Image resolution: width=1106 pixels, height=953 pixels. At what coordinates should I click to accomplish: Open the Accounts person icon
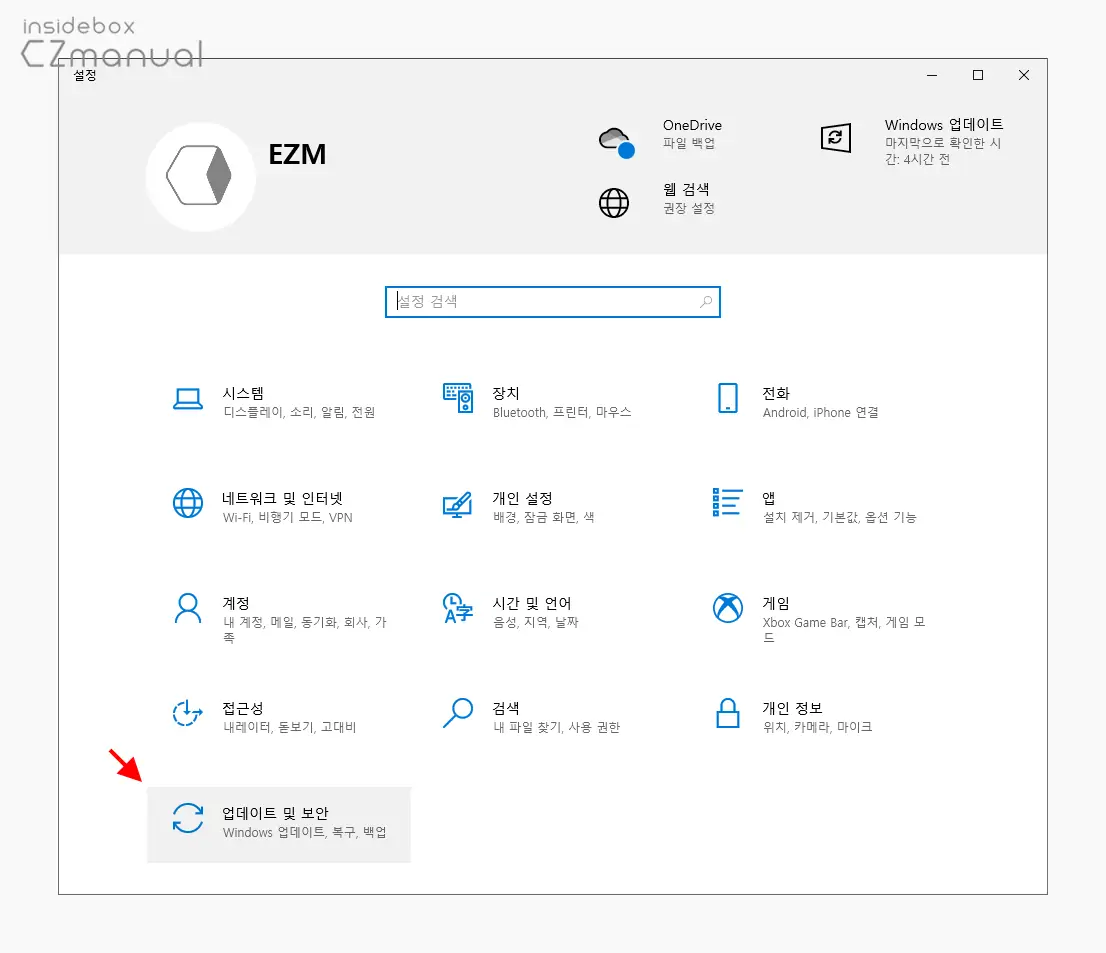188,608
